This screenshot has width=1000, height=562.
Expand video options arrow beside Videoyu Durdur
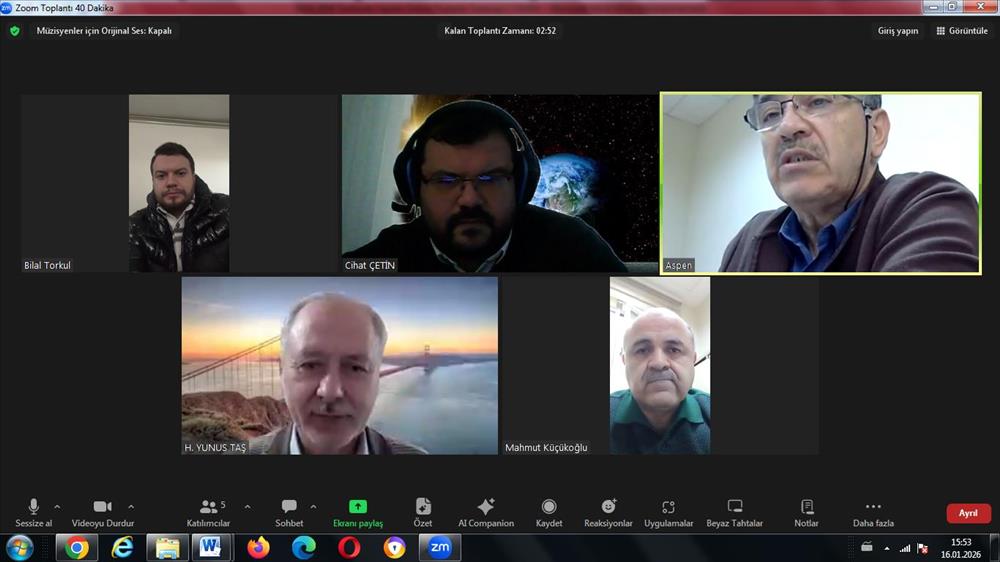pyautogui.click(x=131, y=506)
